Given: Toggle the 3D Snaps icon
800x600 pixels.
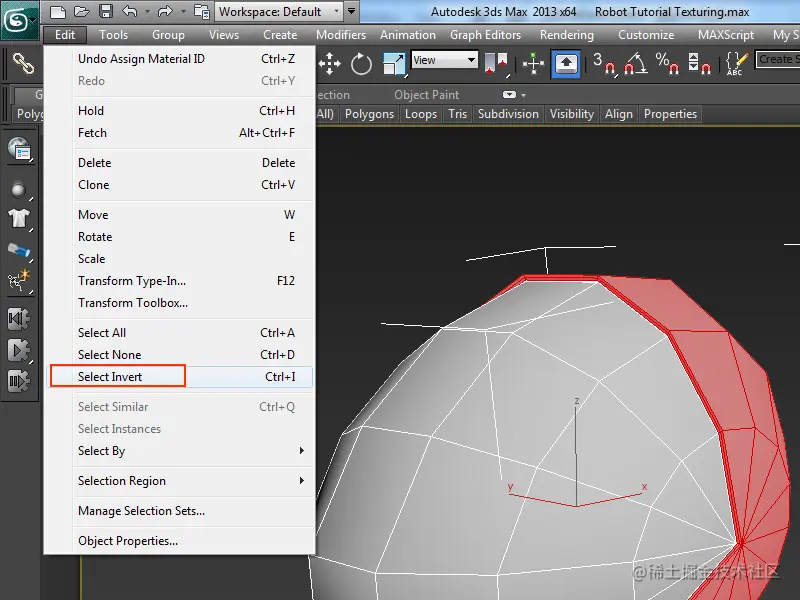Looking at the screenshot, I should (x=604, y=64).
